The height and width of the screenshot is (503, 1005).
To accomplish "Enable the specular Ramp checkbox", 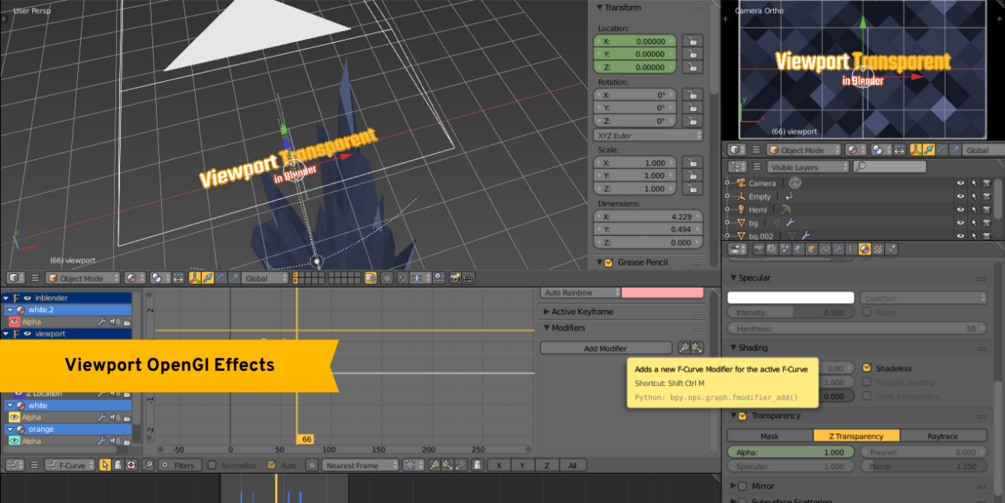I will coord(867,312).
